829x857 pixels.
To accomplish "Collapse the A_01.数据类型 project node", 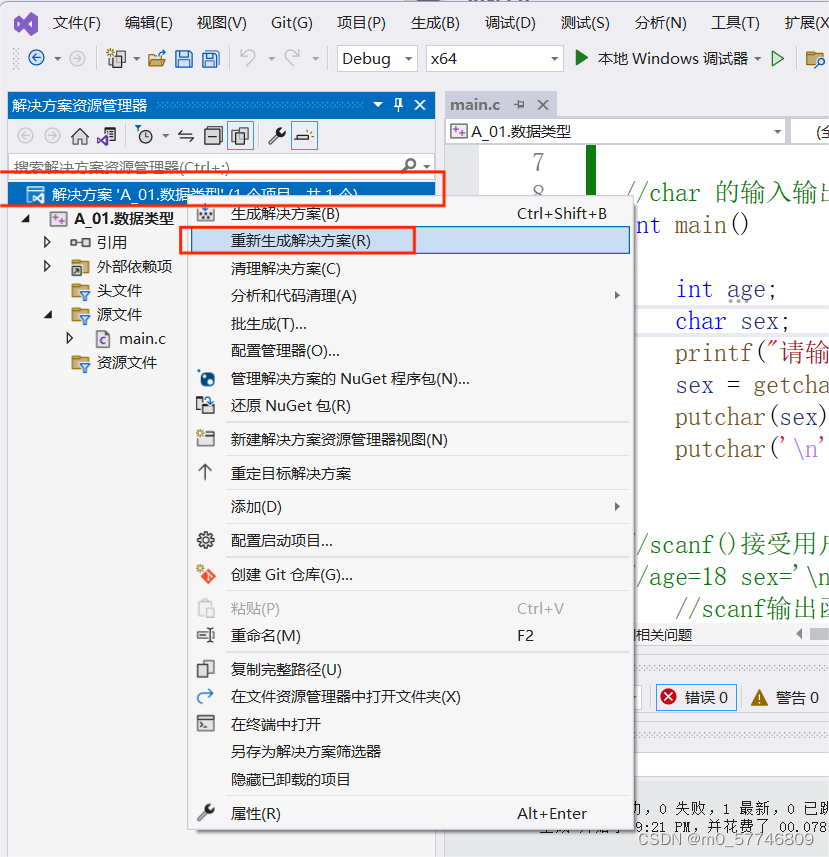I will [25, 219].
